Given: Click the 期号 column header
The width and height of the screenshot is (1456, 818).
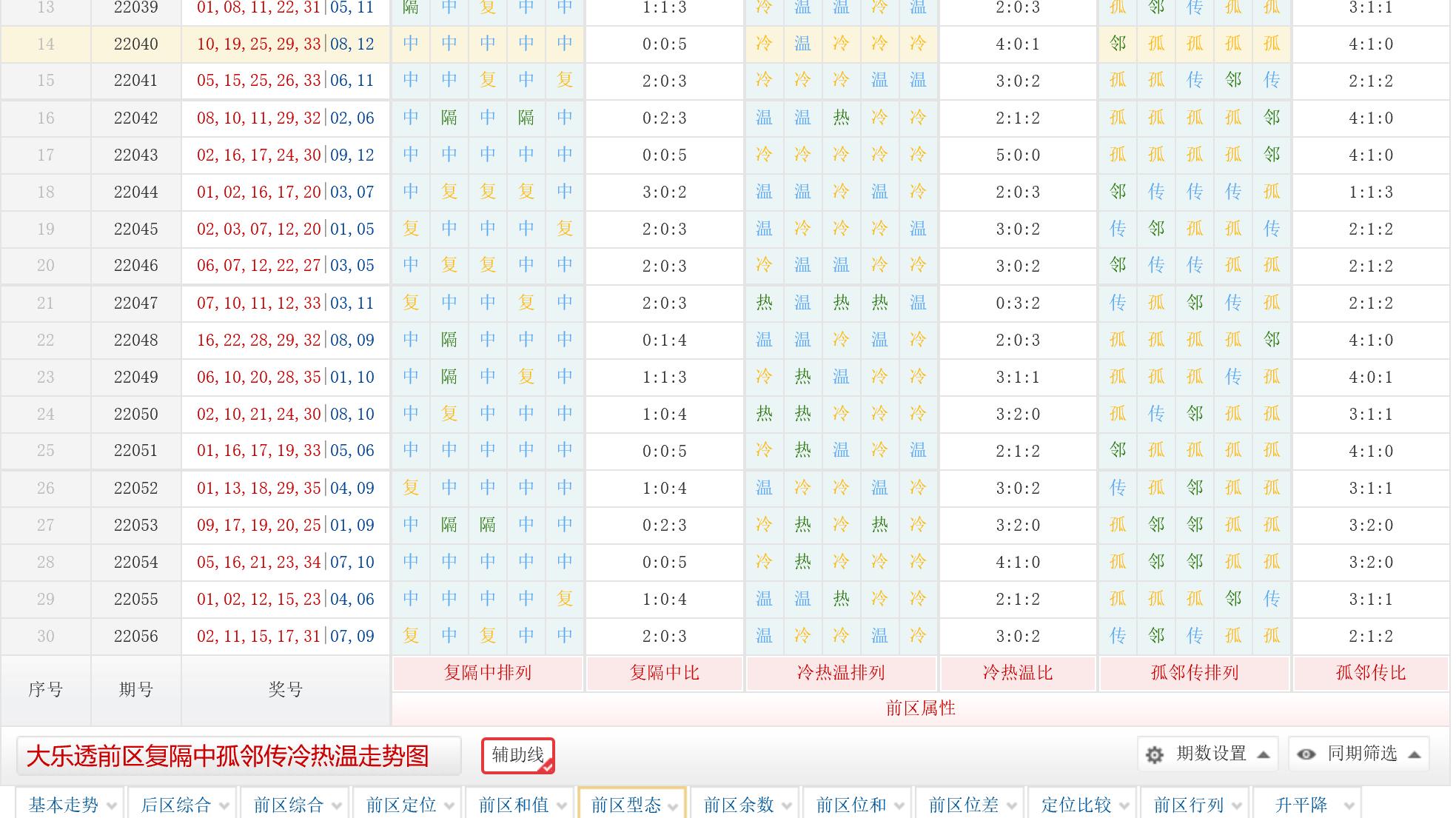Looking at the screenshot, I should [x=136, y=690].
